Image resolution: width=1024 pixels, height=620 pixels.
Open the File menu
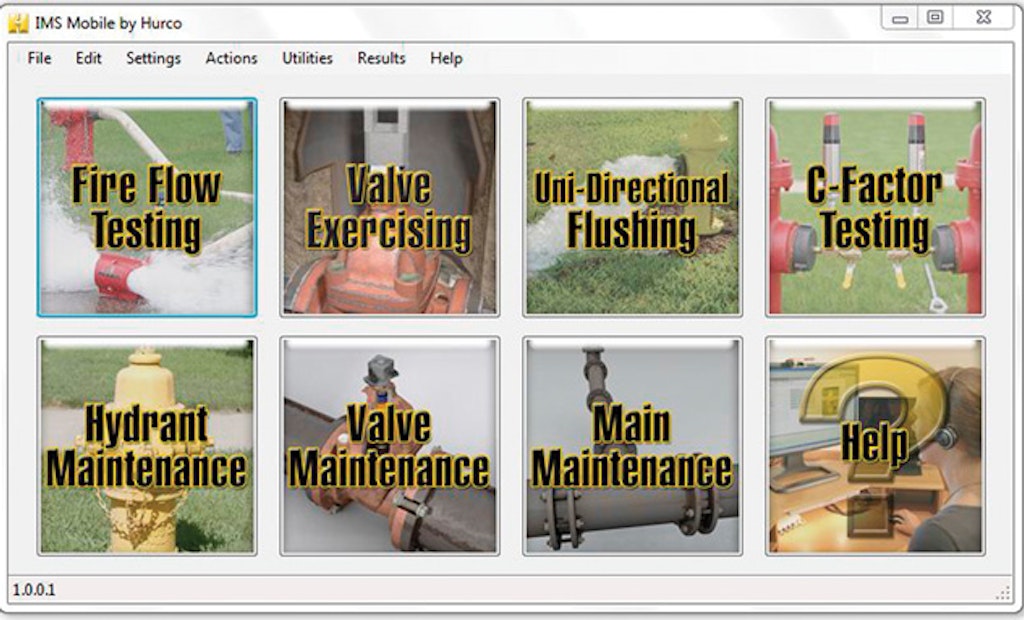(x=39, y=58)
